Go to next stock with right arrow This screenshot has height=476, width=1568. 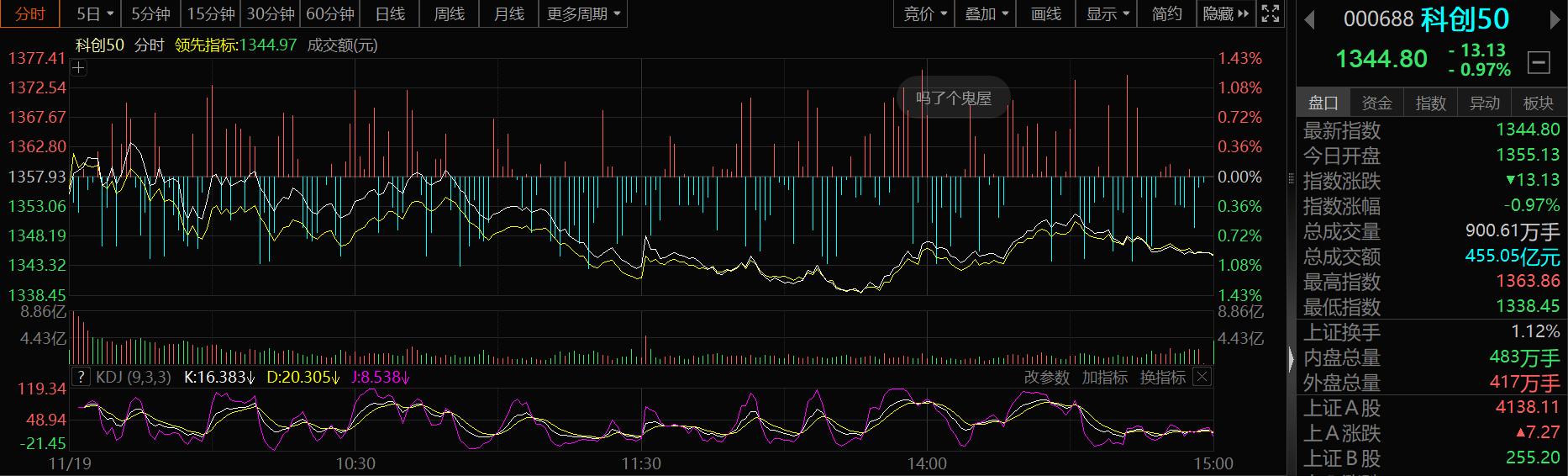[1555, 19]
